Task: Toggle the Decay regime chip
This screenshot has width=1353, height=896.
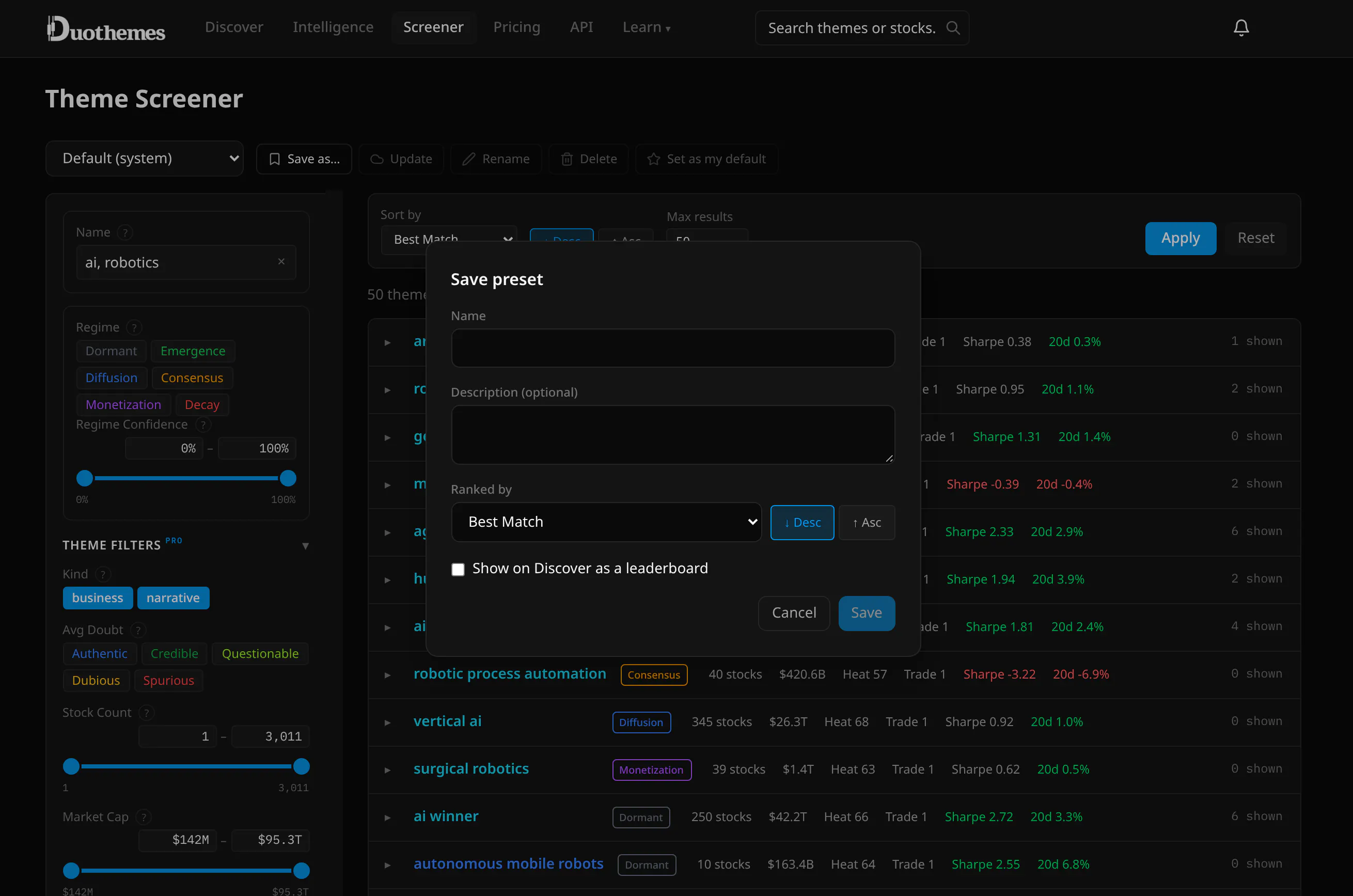Action: click(x=202, y=404)
